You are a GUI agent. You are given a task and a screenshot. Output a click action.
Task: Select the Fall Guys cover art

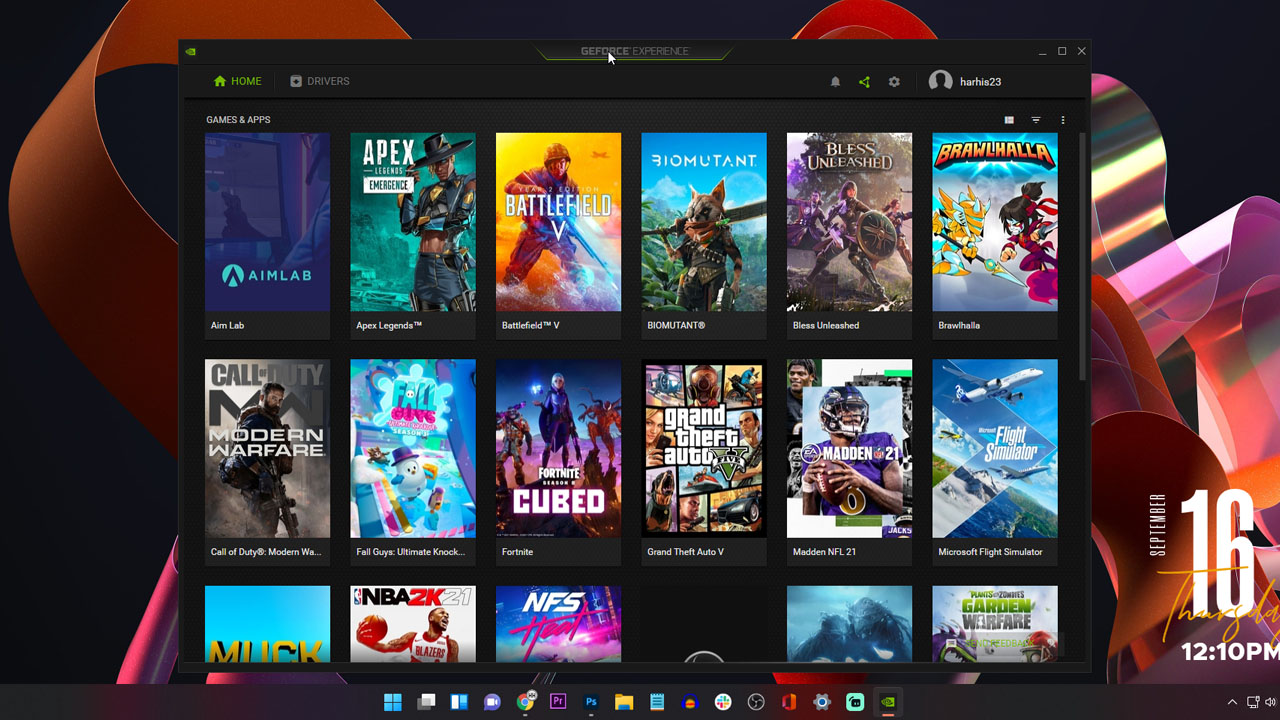413,449
